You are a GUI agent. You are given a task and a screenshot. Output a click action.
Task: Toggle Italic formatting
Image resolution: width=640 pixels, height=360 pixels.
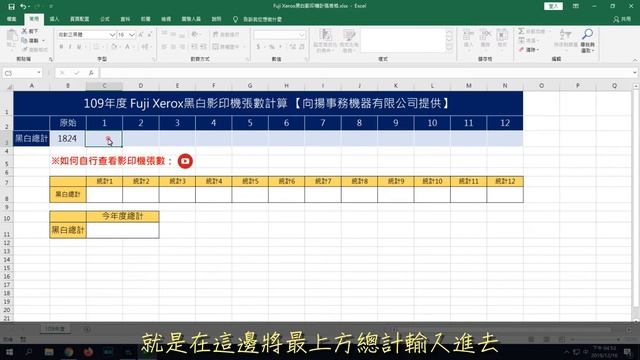(x=70, y=47)
